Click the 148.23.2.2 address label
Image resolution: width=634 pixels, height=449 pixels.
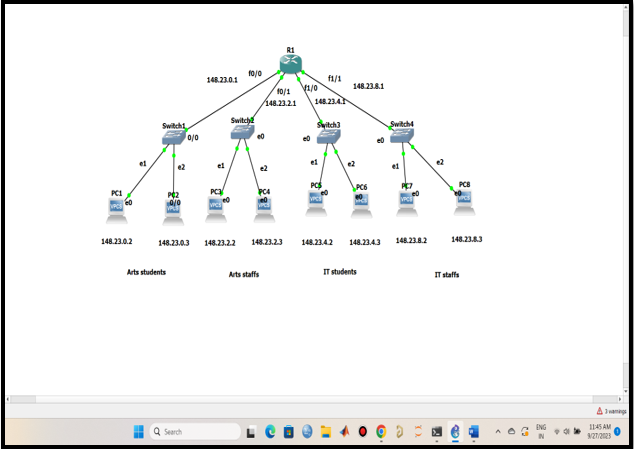click(220, 243)
